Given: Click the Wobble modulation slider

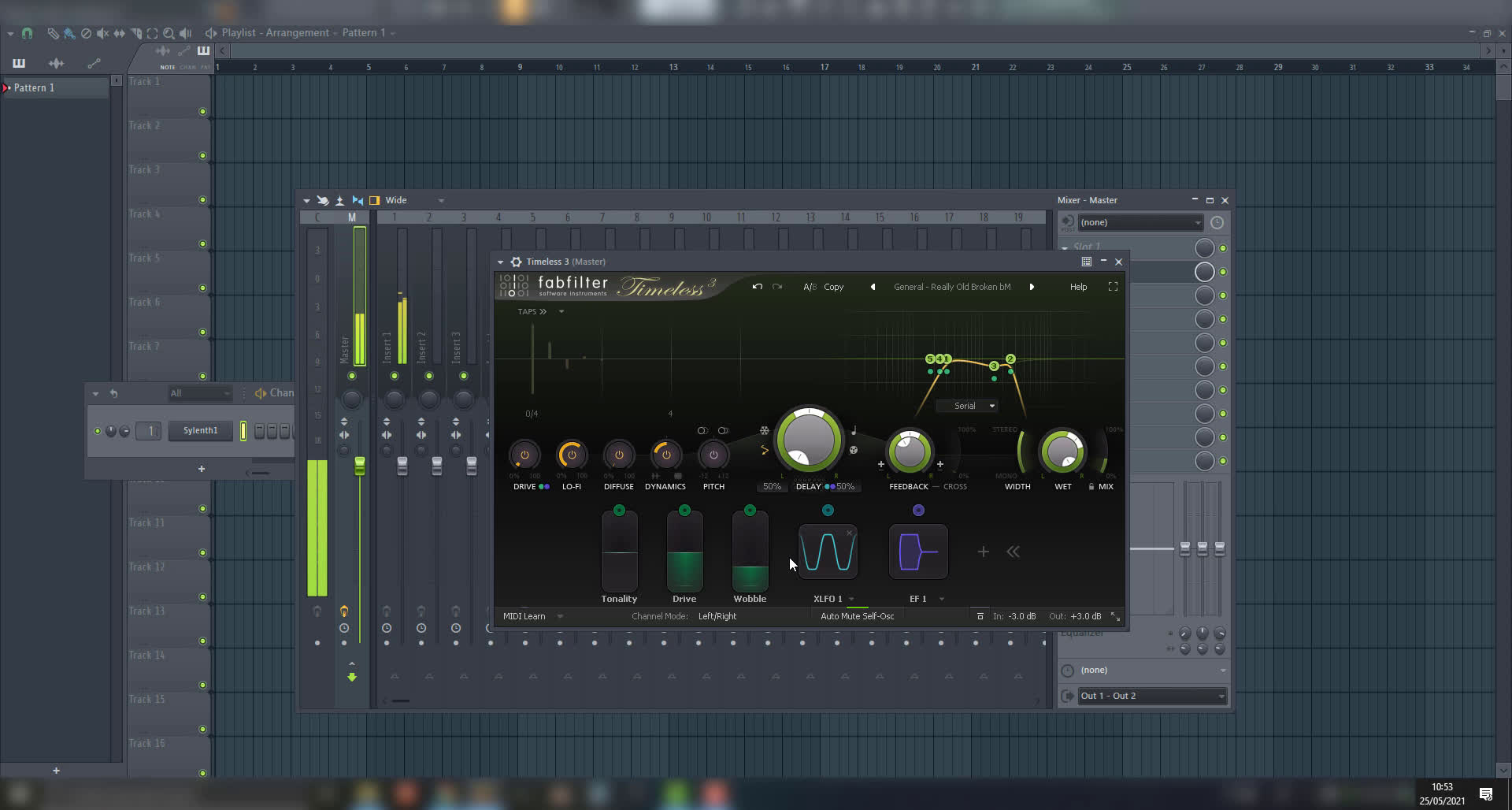Looking at the screenshot, I should (x=750, y=552).
